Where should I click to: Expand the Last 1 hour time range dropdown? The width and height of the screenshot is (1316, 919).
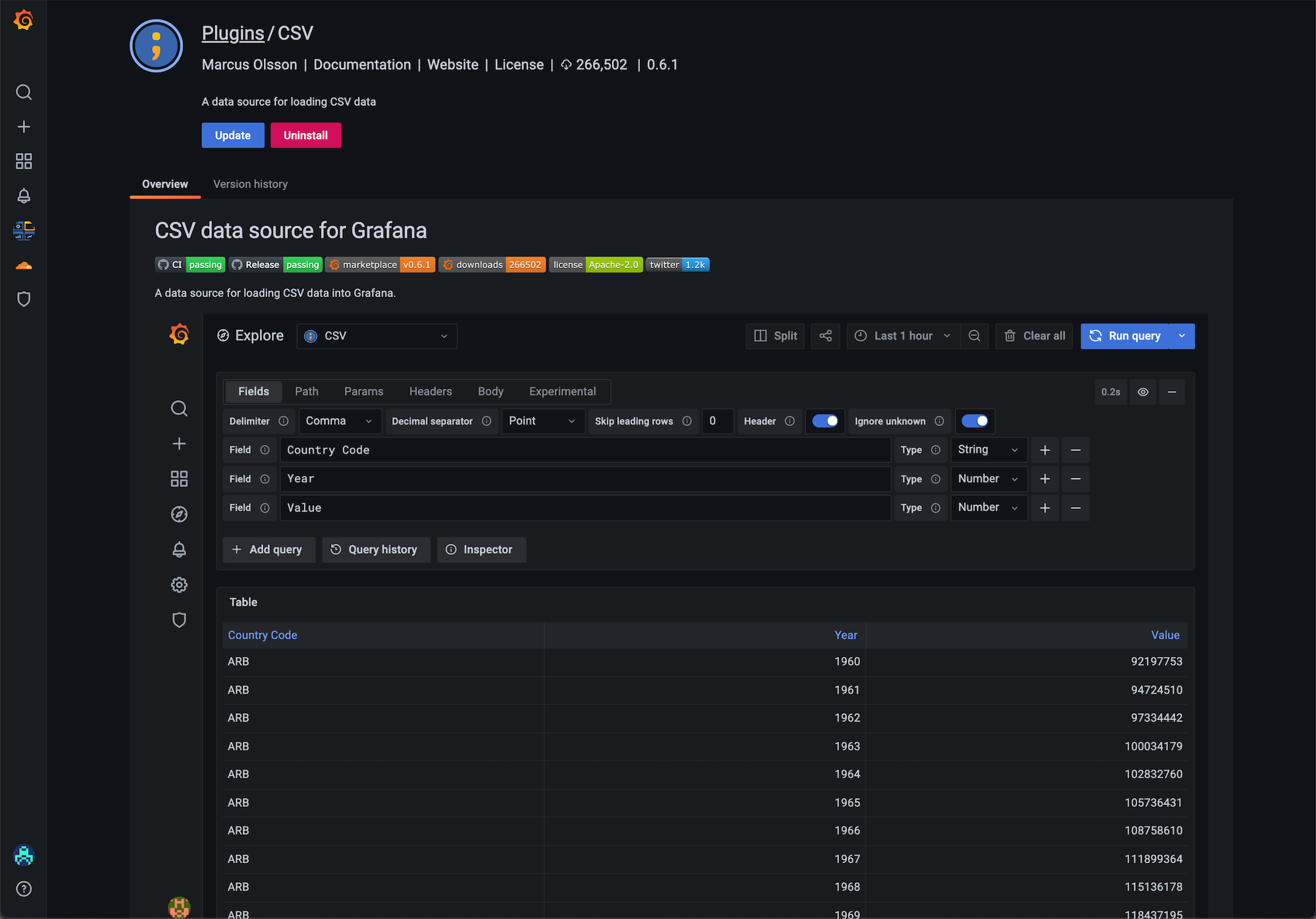pos(902,336)
